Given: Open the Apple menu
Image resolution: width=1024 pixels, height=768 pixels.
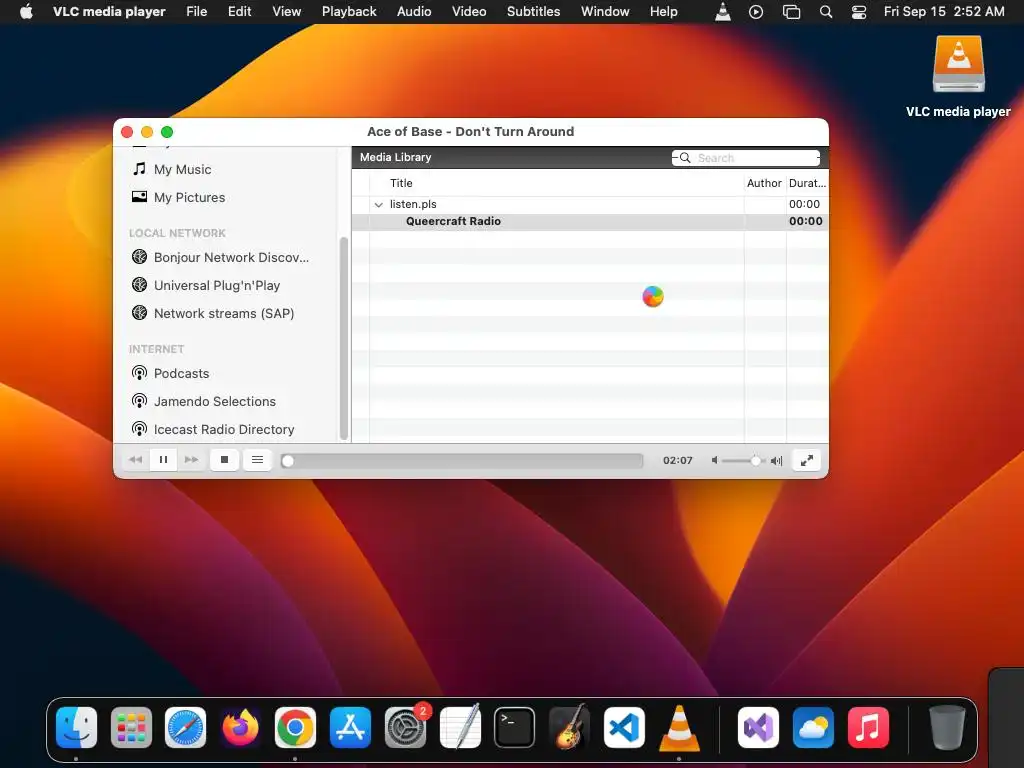Looking at the screenshot, I should pos(26,11).
